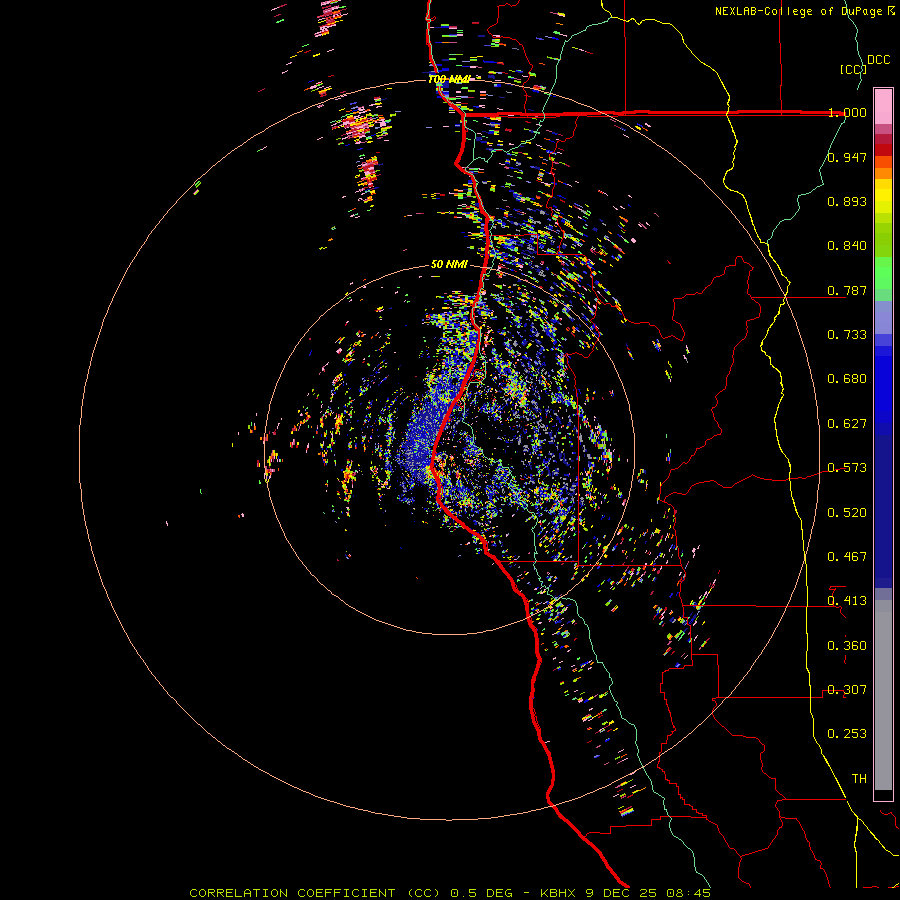Image resolution: width=900 pixels, height=900 pixels.
Task: Select the 0.947 scale value label
Action: coord(847,157)
